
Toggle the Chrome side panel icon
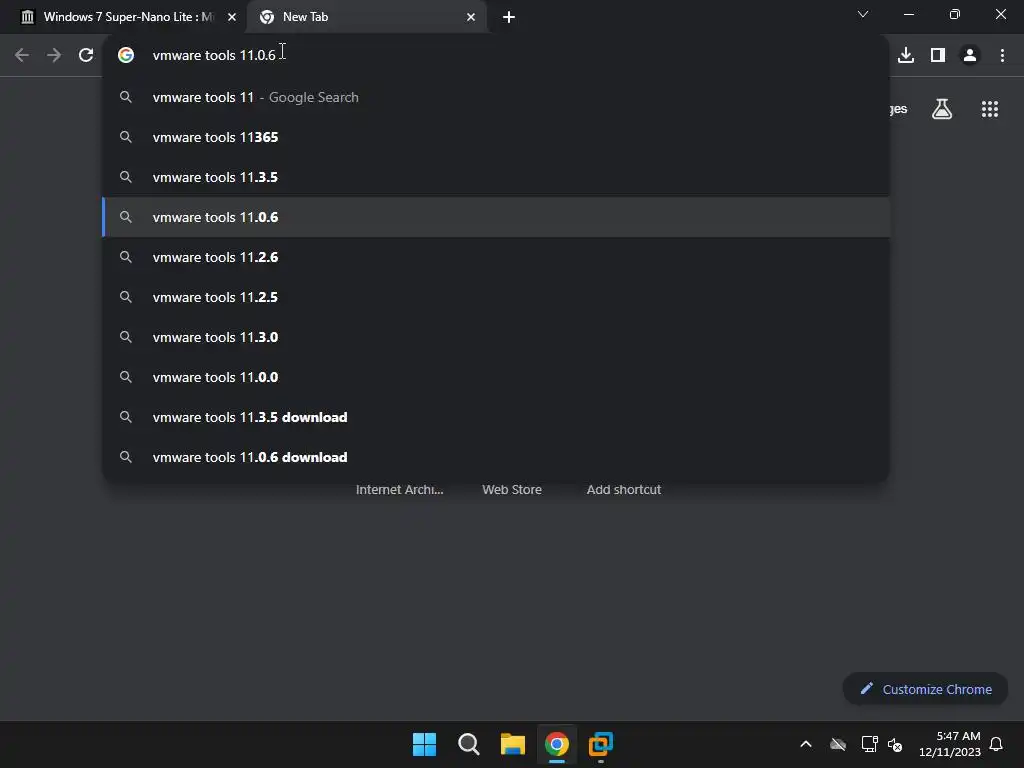(937, 55)
